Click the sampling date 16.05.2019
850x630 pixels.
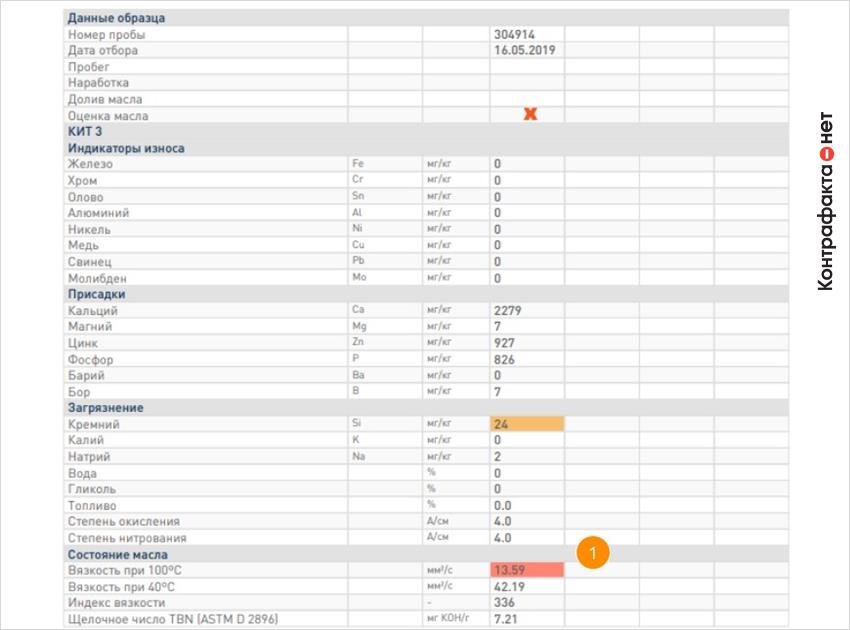pyautogui.click(x=524, y=50)
